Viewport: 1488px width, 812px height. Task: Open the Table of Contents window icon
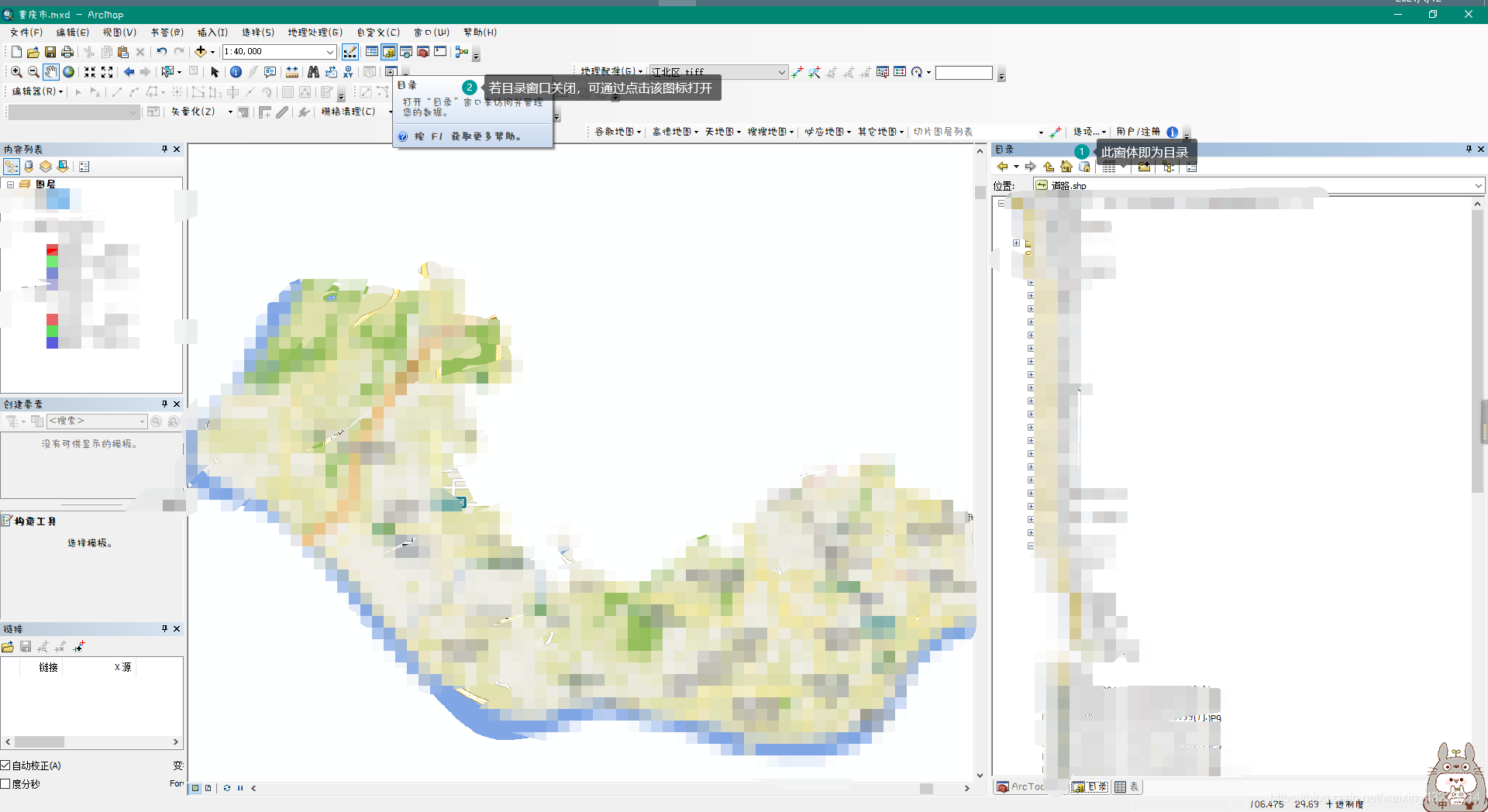pyautogui.click(x=372, y=52)
